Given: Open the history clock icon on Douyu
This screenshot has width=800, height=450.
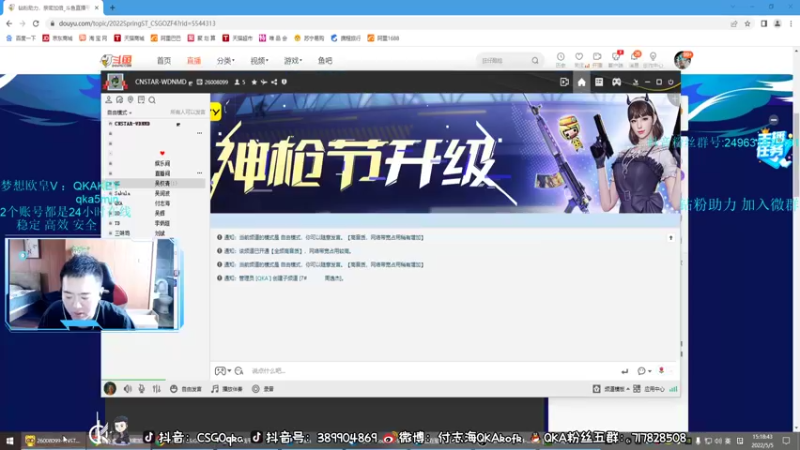Looking at the screenshot, I should coord(561,59).
